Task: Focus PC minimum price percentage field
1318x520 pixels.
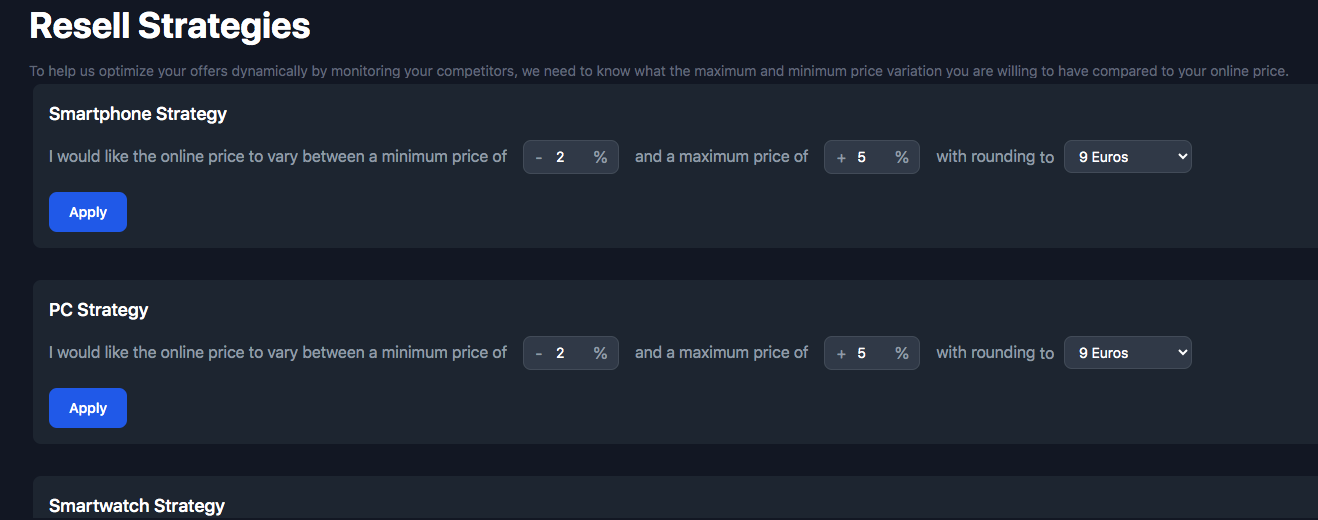Action: pyautogui.click(x=567, y=353)
